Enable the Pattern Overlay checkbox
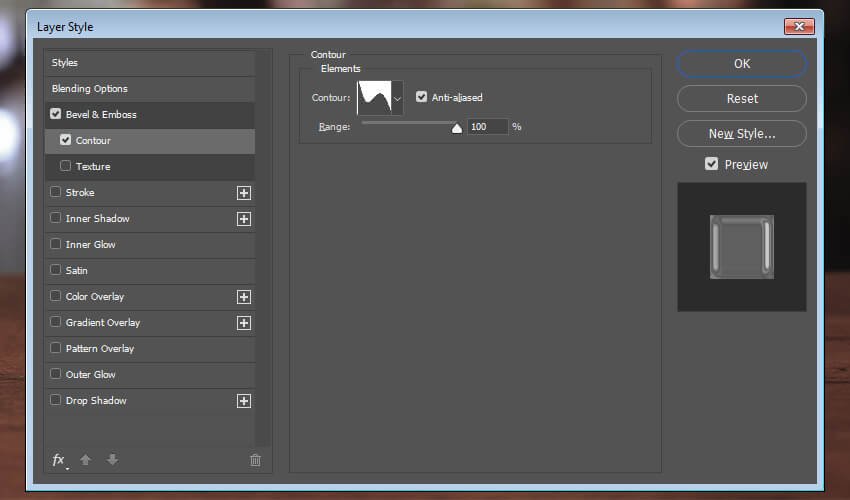The image size is (850, 500). point(55,348)
